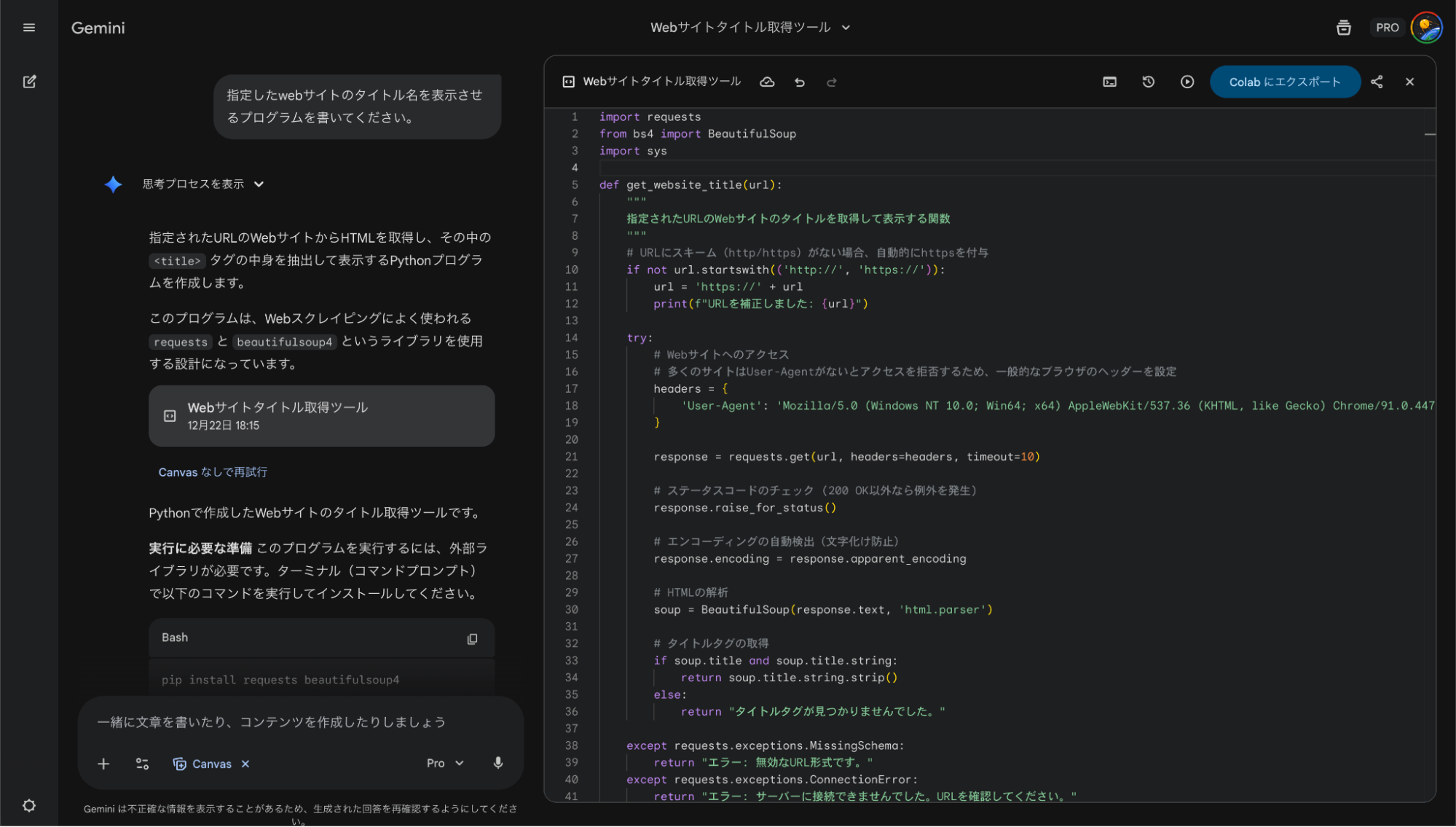Open the side navigation menu
Viewport: 1456px width, 827px height.
point(29,27)
